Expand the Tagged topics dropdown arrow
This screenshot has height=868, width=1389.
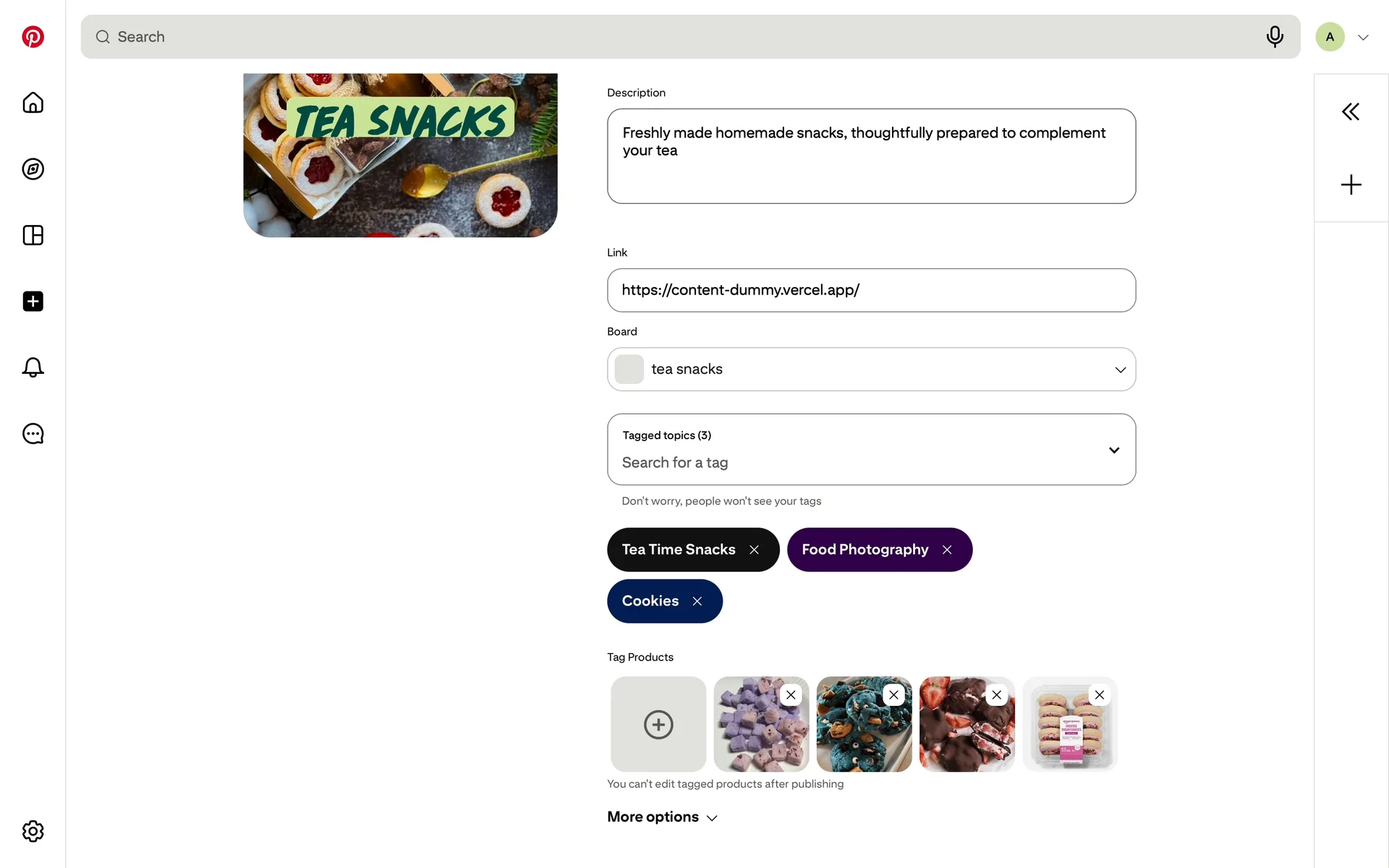click(1114, 450)
